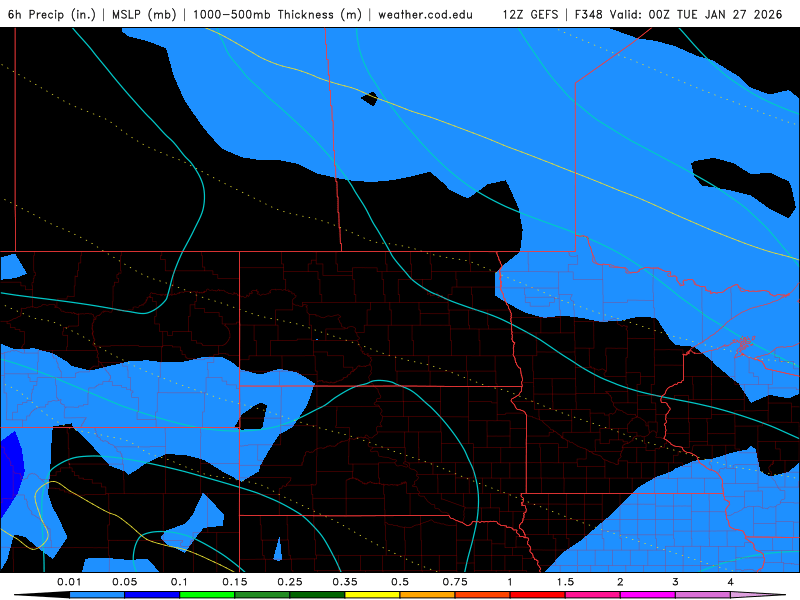Click the bright green 0.1–0.15 legend swatch

click(207, 595)
